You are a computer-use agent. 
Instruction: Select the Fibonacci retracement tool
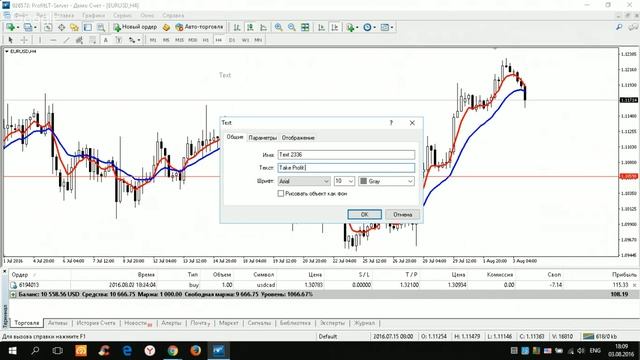coord(93,40)
